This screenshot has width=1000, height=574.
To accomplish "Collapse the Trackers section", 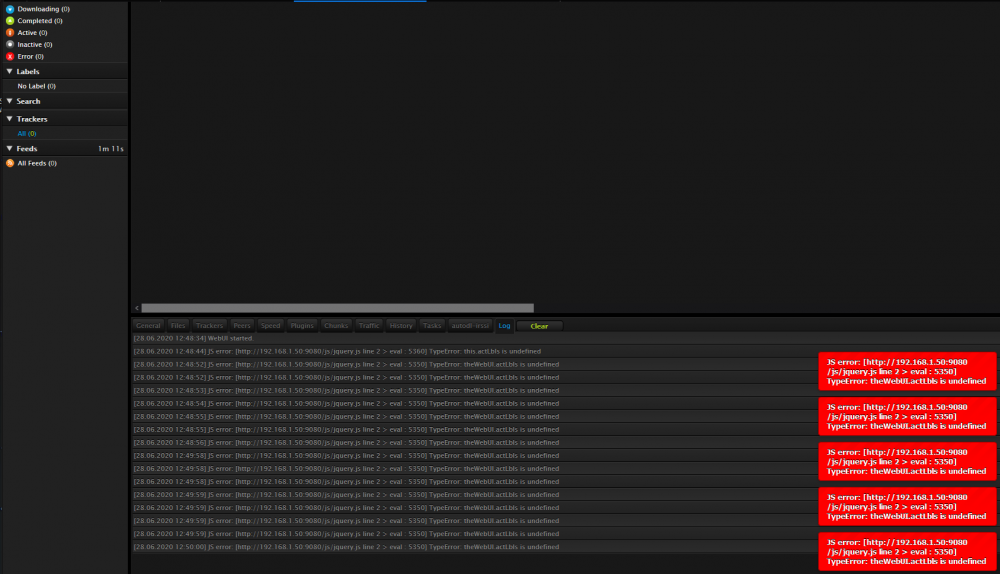I will click(x=10, y=119).
